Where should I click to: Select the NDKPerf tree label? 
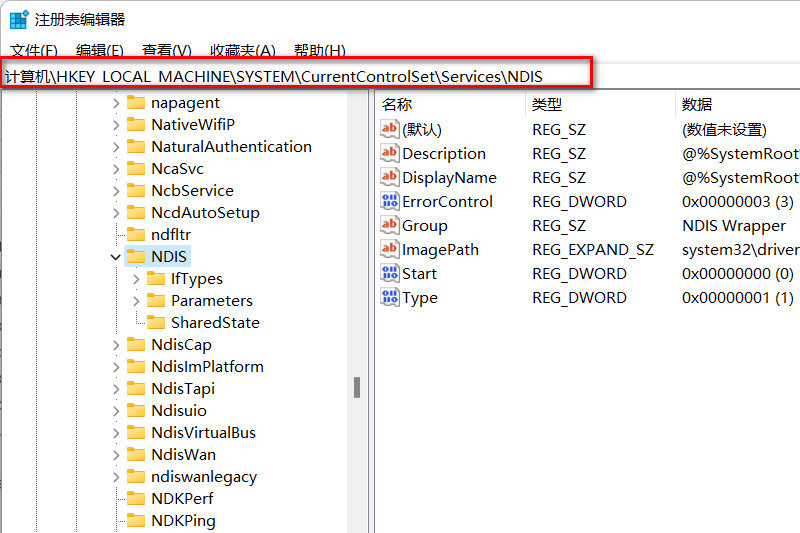click(x=182, y=498)
